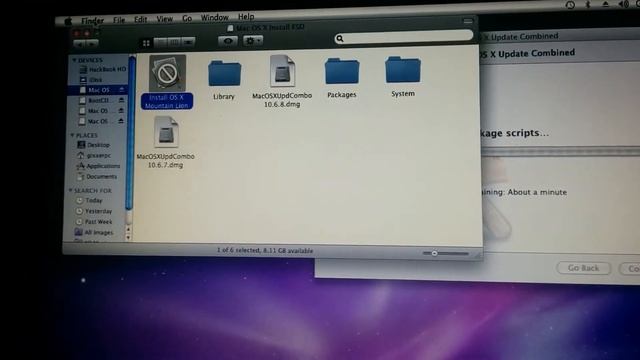Open the gixxerpc home folder in sidebar
640x360 pixels.
point(94,156)
